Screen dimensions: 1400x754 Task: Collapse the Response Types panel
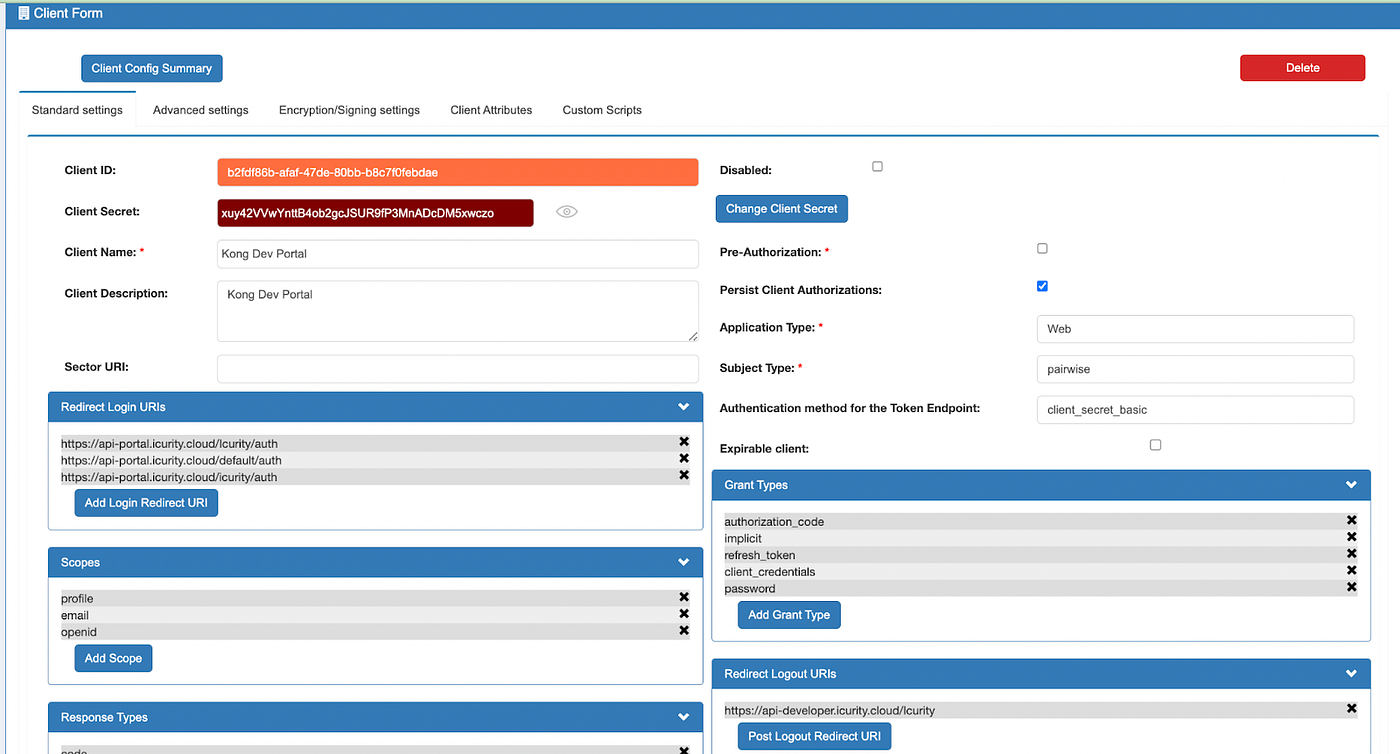pos(684,717)
